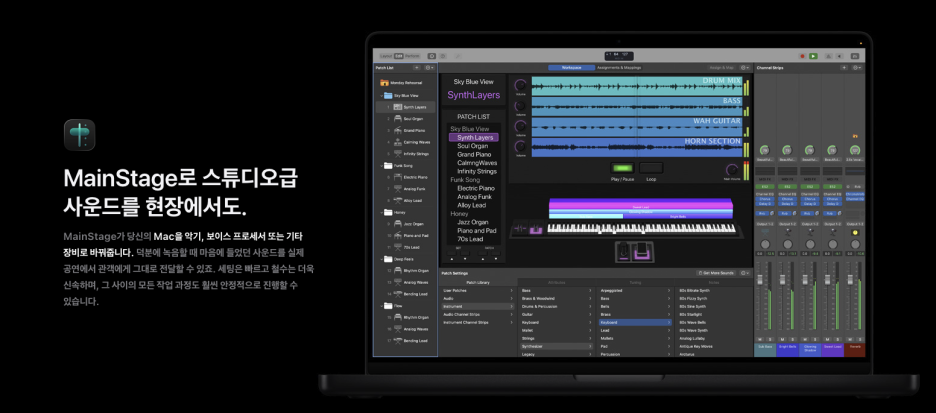
Task: Open the Patch Settings gear dropdown menu
Action: click(x=745, y=273)
